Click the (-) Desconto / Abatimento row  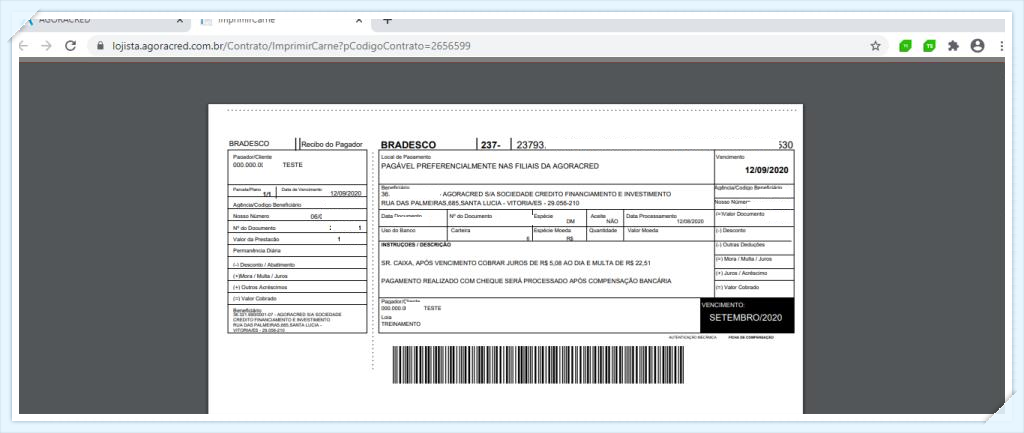tap(297, 264)
